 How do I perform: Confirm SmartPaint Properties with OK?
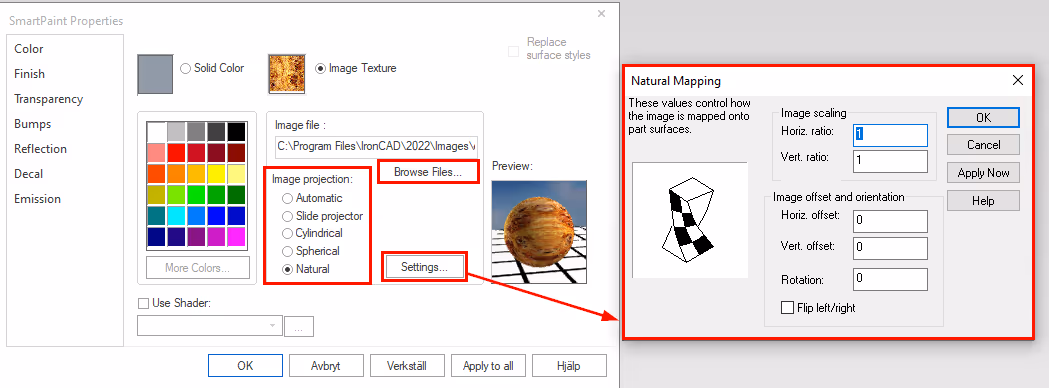(245, 366)
